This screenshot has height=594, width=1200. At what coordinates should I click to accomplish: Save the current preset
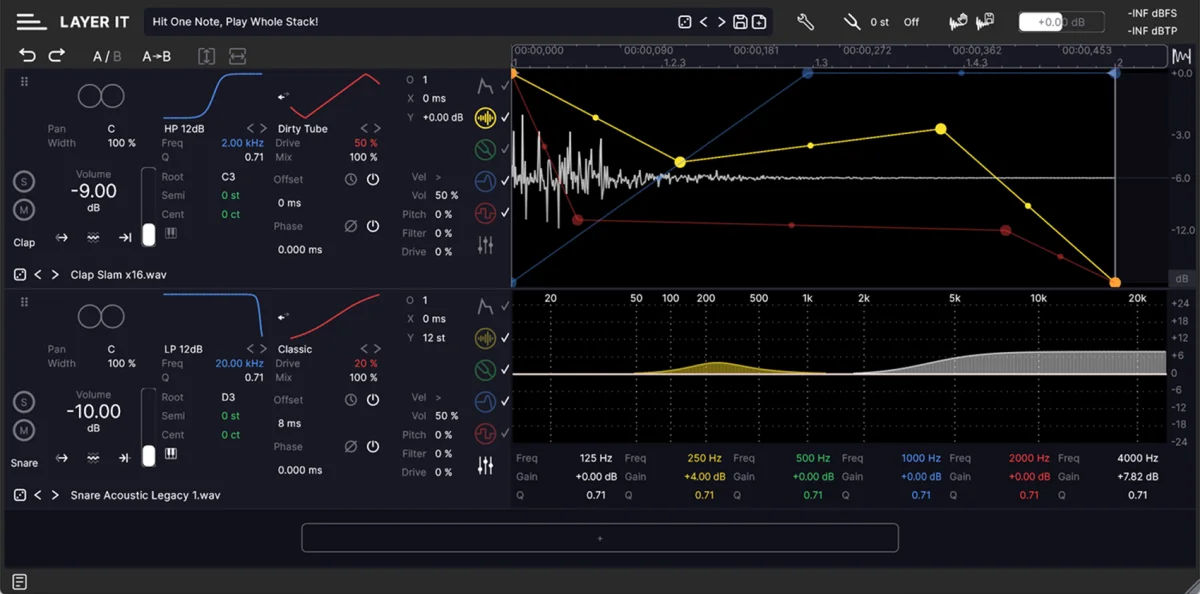coord(740,20)
